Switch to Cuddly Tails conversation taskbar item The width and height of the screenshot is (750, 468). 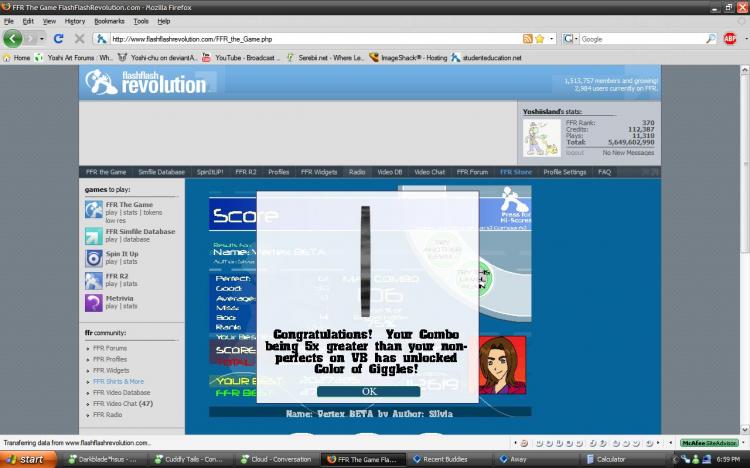(188, 459)
